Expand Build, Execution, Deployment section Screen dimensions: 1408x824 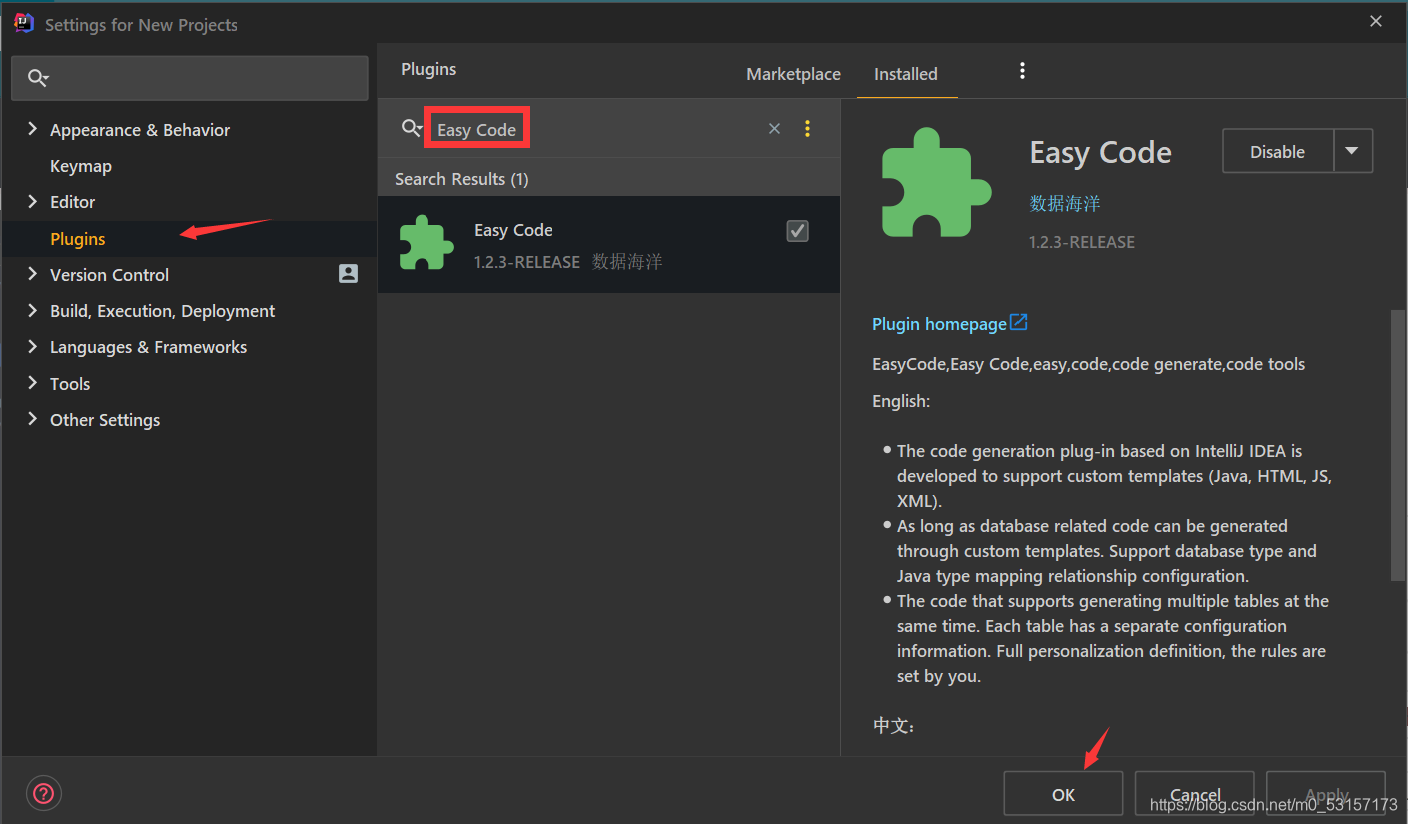(x=32, y=310)
